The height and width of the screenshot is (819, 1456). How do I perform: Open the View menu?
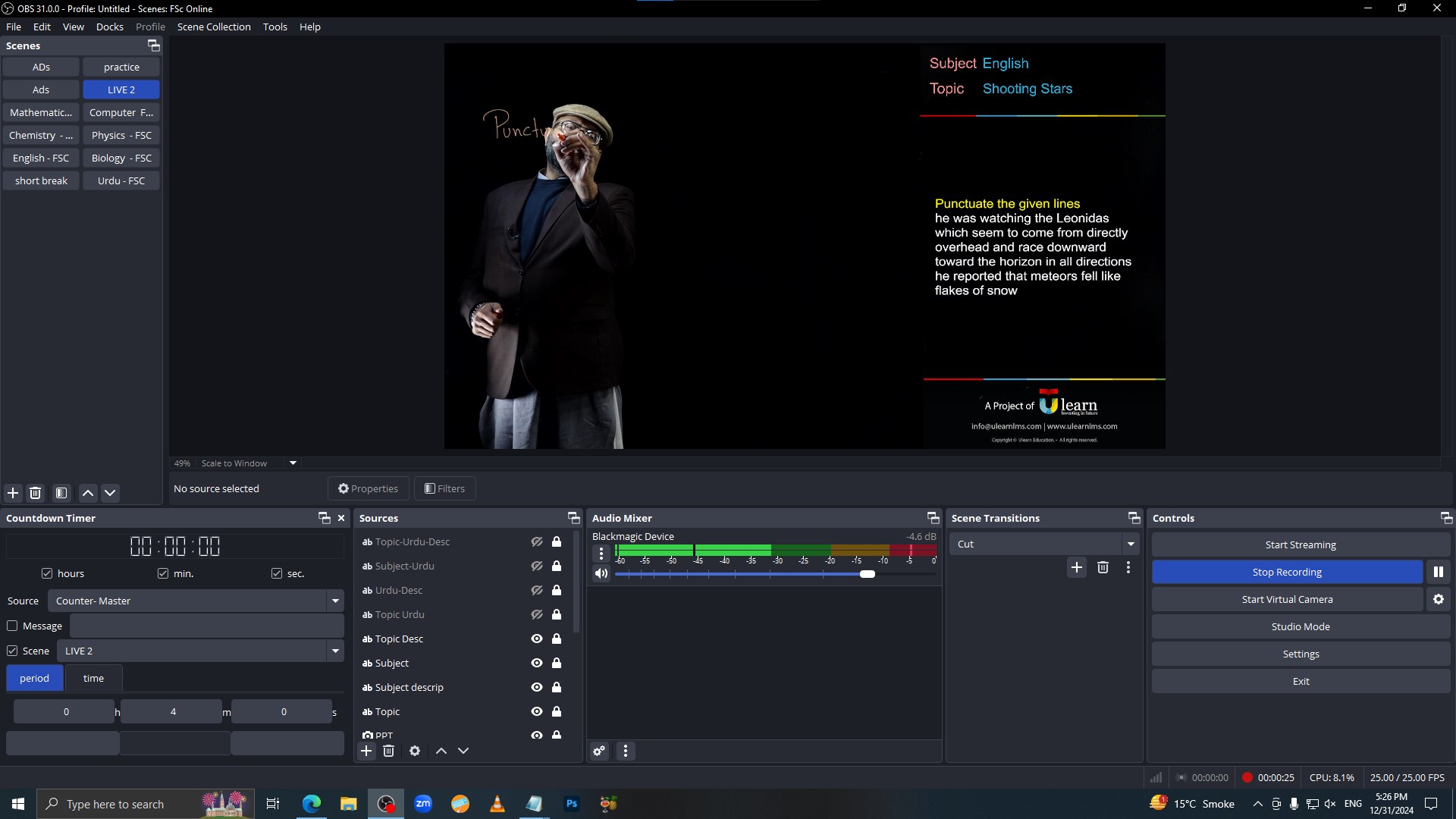[x=74, y=27]
